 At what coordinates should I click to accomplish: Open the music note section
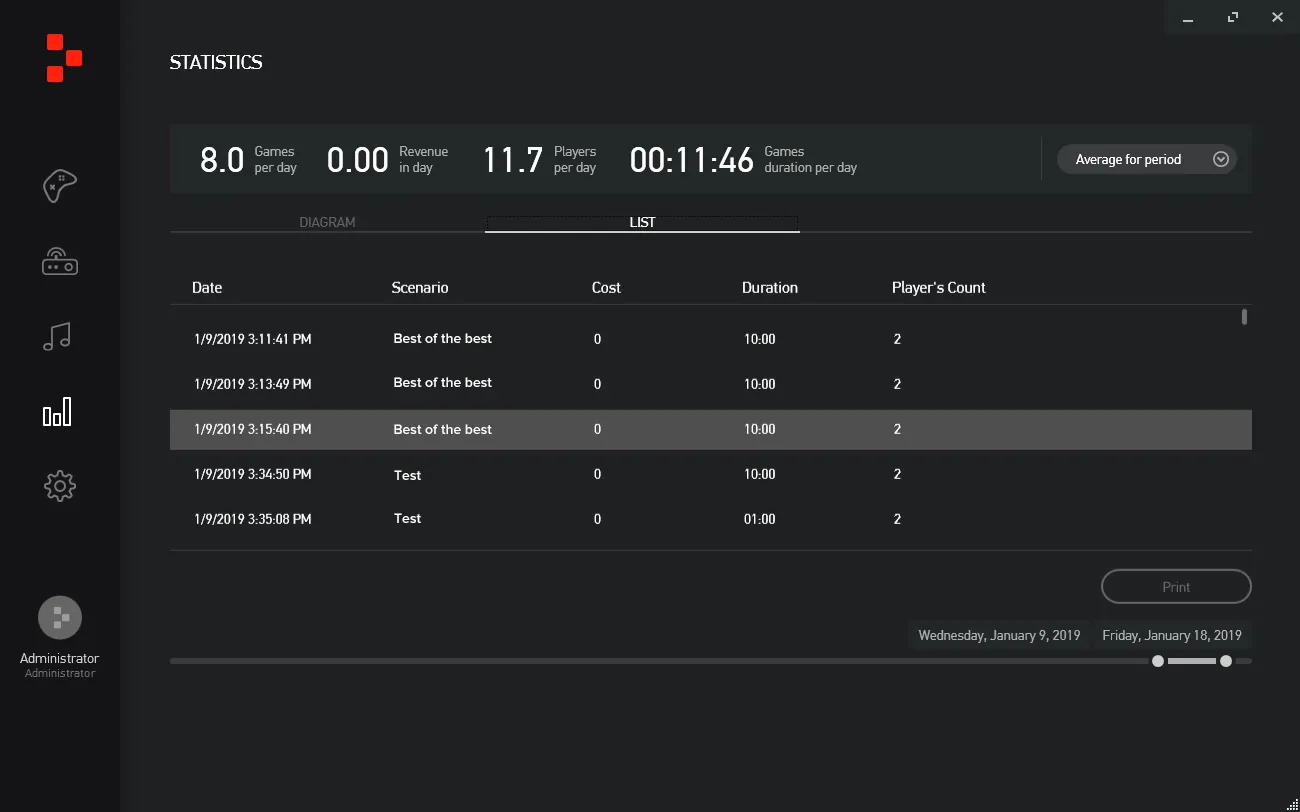tap(58, 337)
